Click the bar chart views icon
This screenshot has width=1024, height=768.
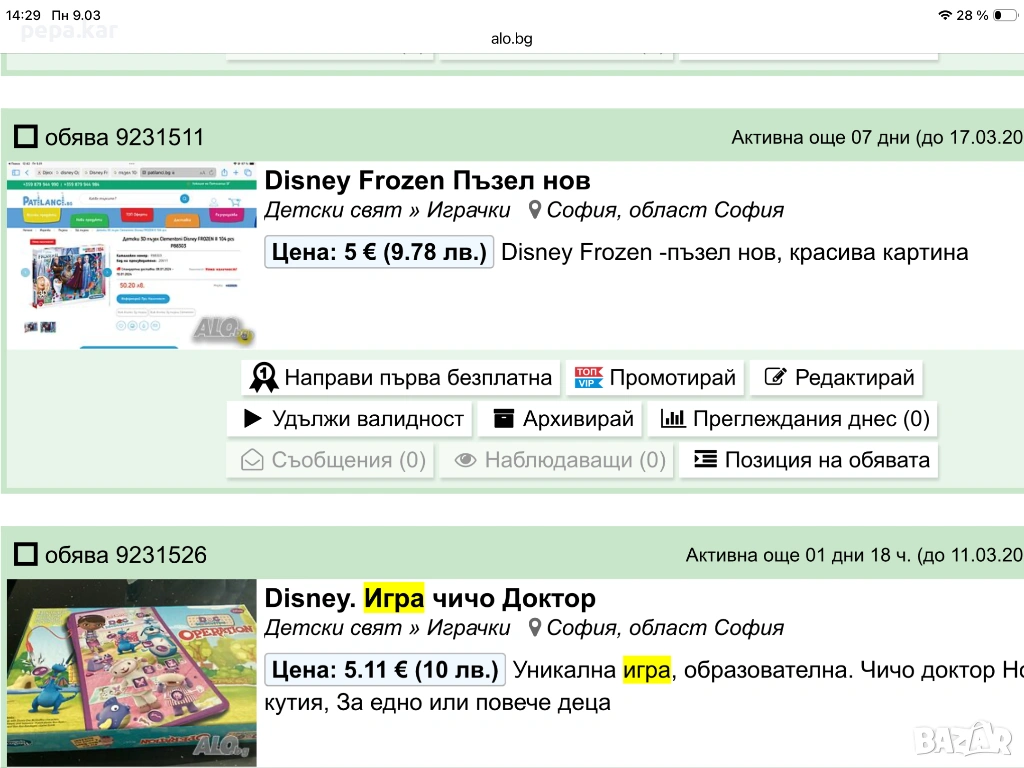click(x=673, y=419)
